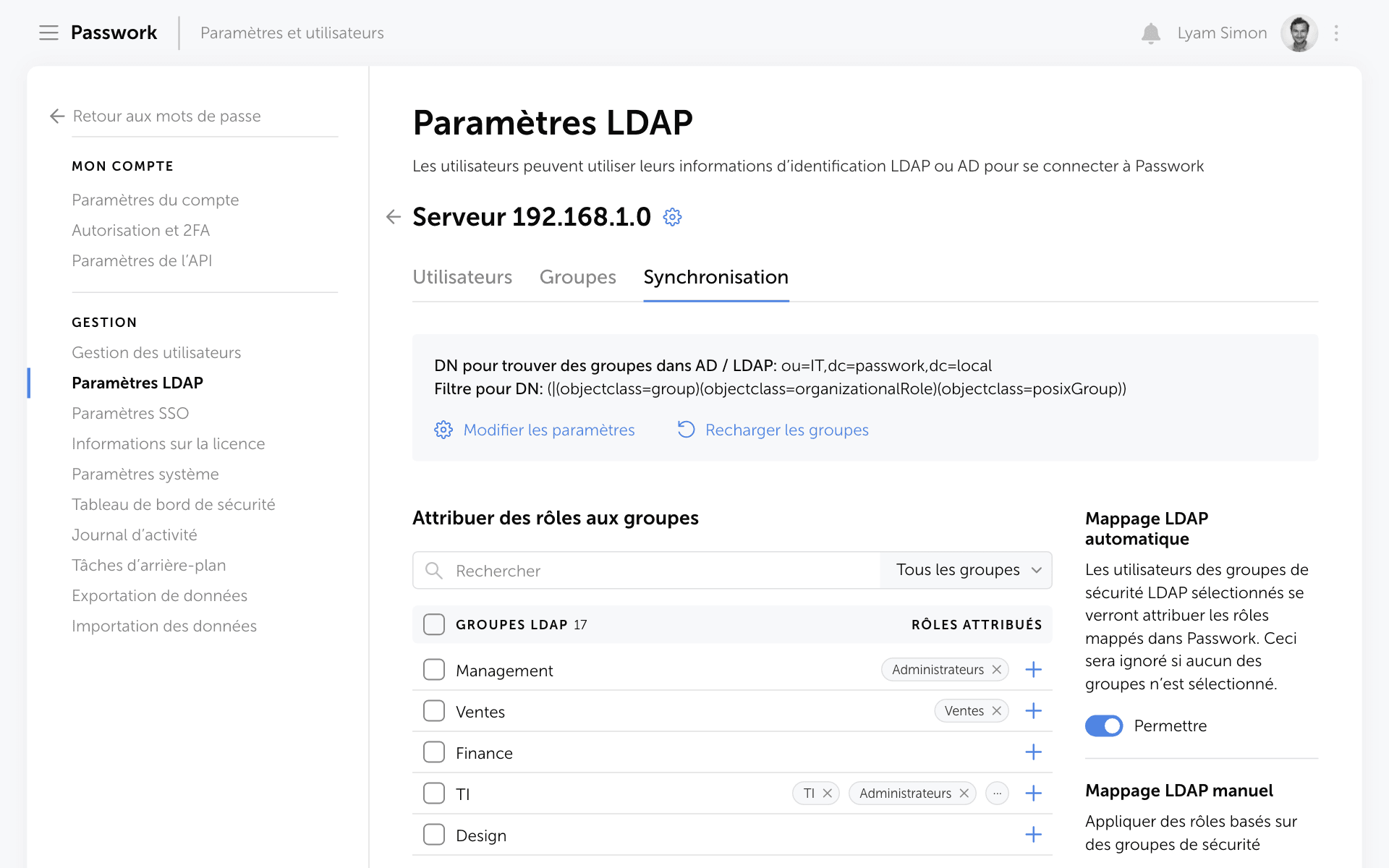
Task: Remove TI role tag from TI group
Action: point(827,793)
